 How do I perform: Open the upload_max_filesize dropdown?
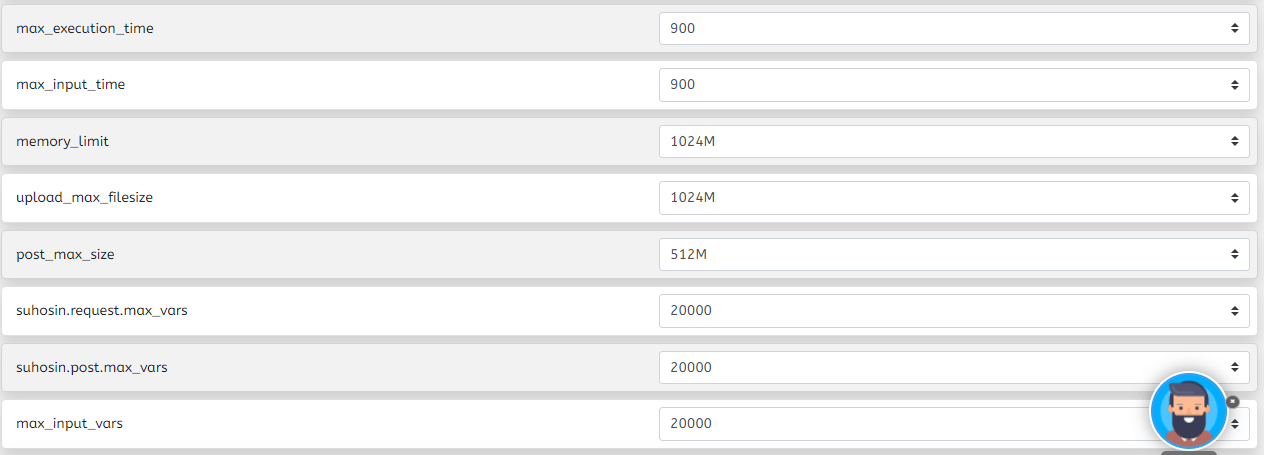point(954,198)
